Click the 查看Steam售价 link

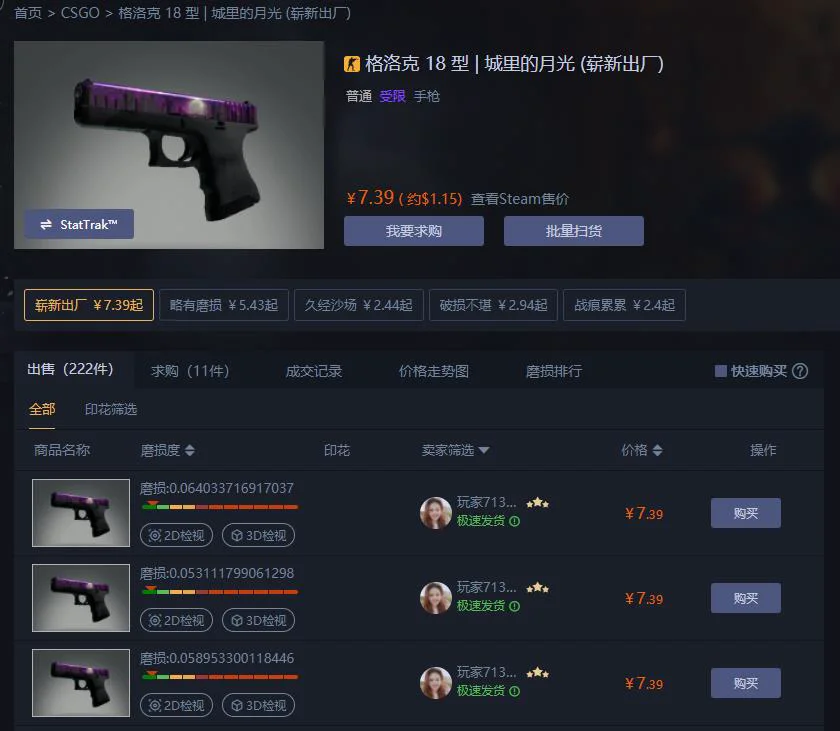(520, 199)
